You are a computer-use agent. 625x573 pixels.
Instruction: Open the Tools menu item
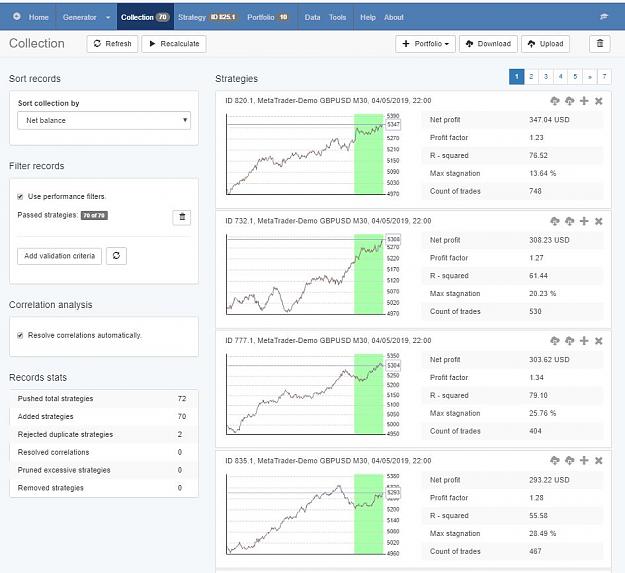[x=338, y=17]
